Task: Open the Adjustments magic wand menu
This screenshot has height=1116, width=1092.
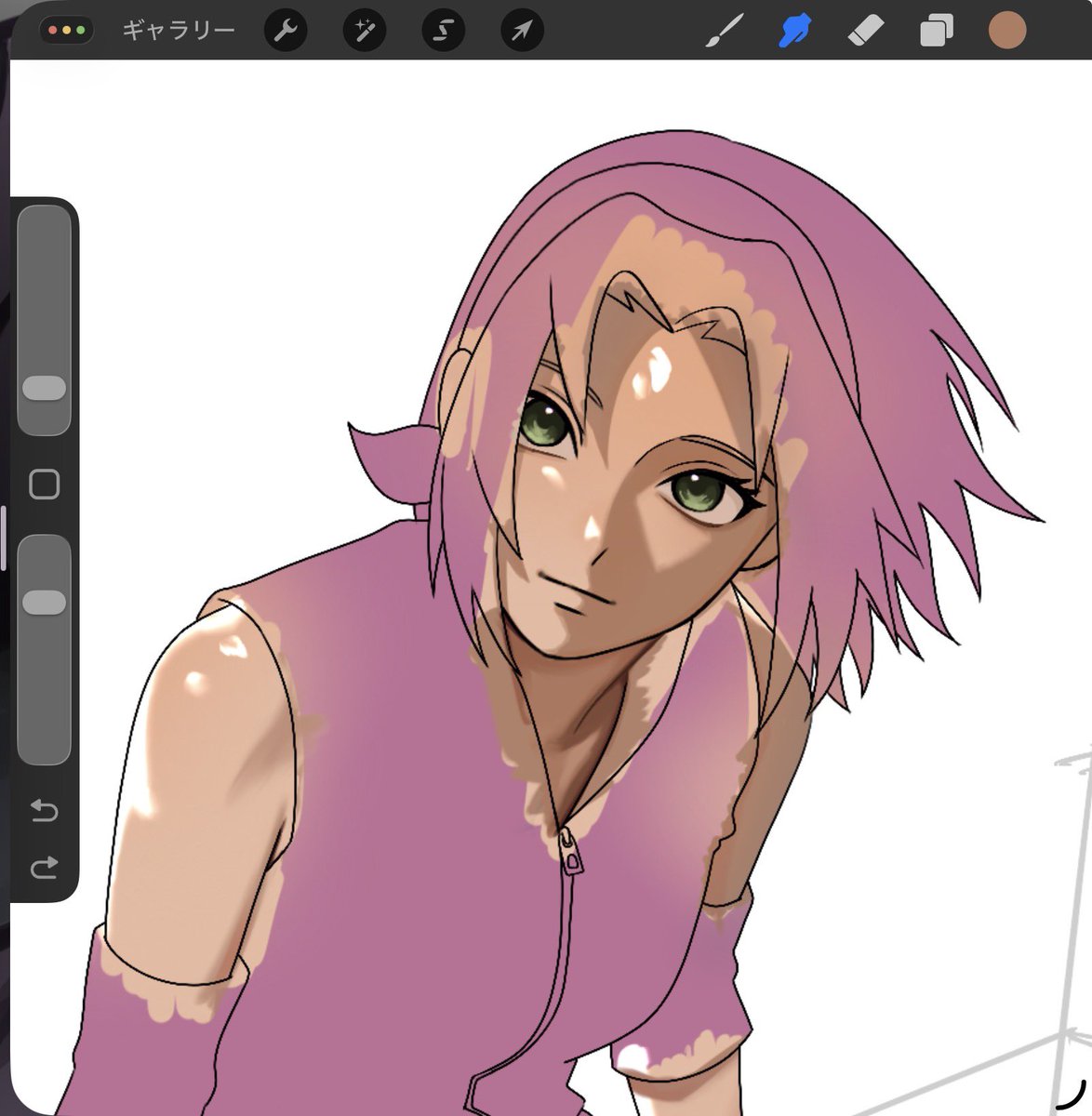Action: tap(365, 31)
